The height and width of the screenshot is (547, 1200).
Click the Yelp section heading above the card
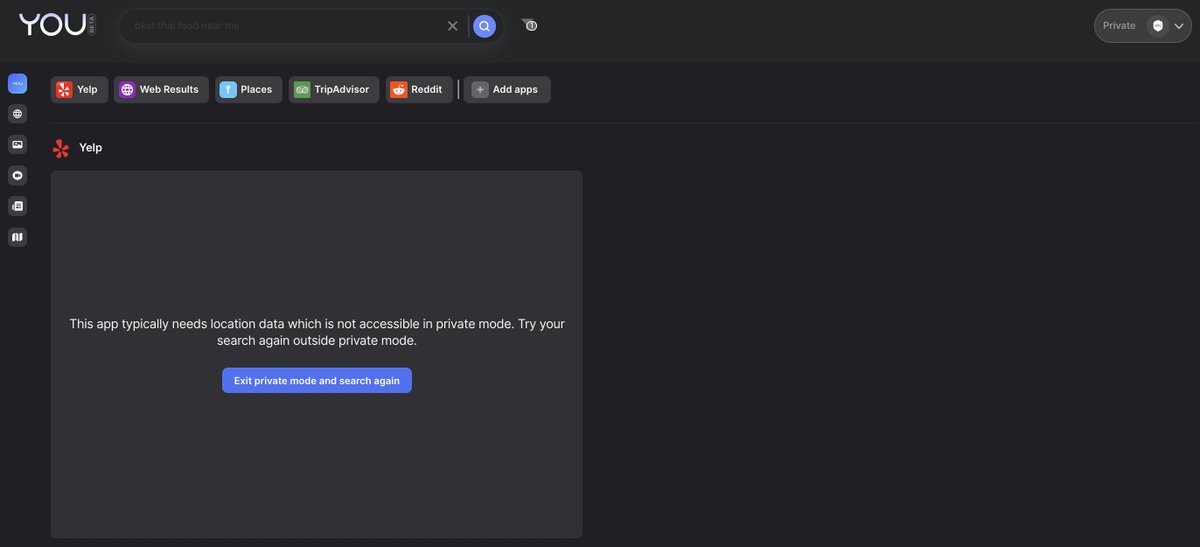(91, 148)
